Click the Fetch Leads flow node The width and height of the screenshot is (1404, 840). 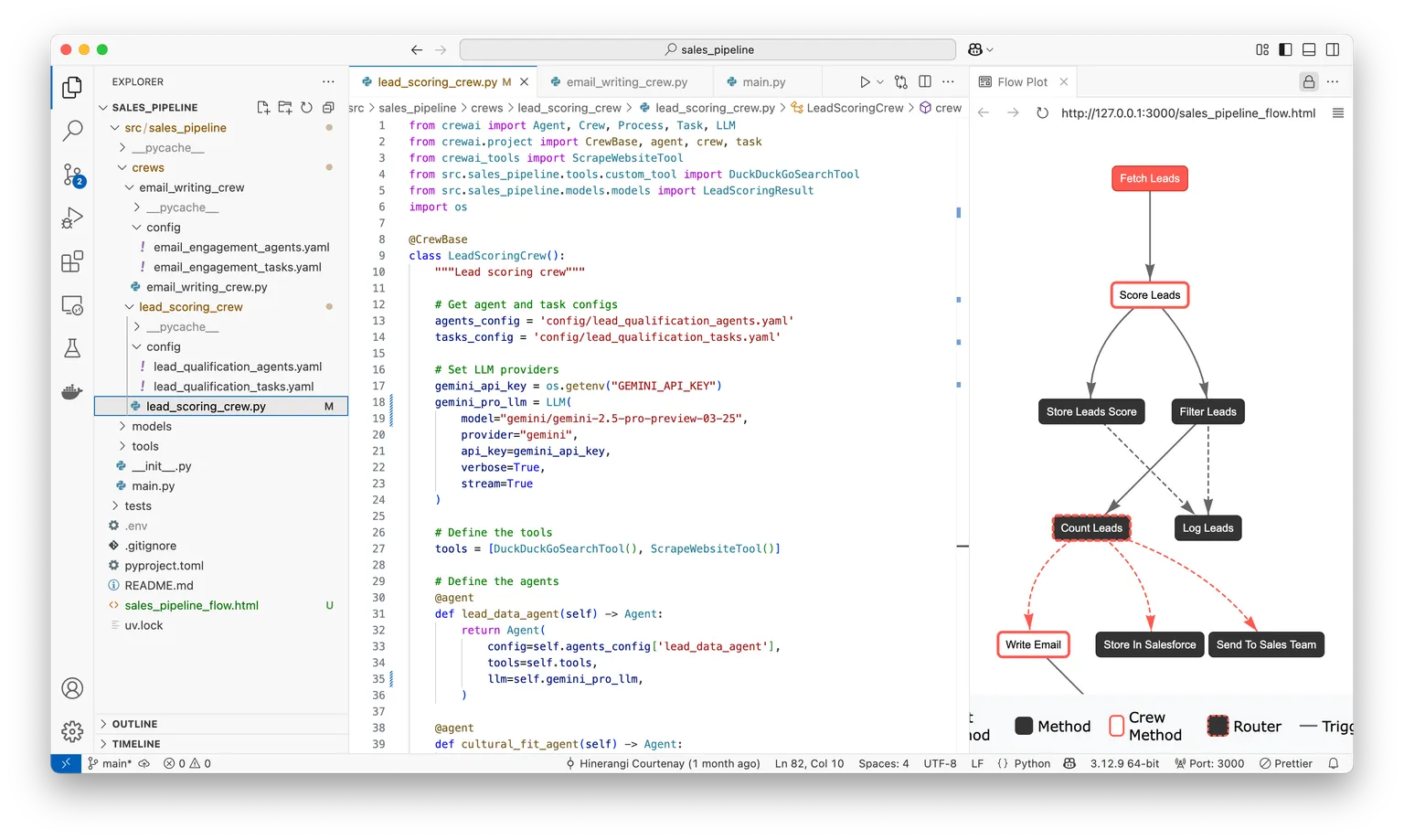pos(1150,178)
